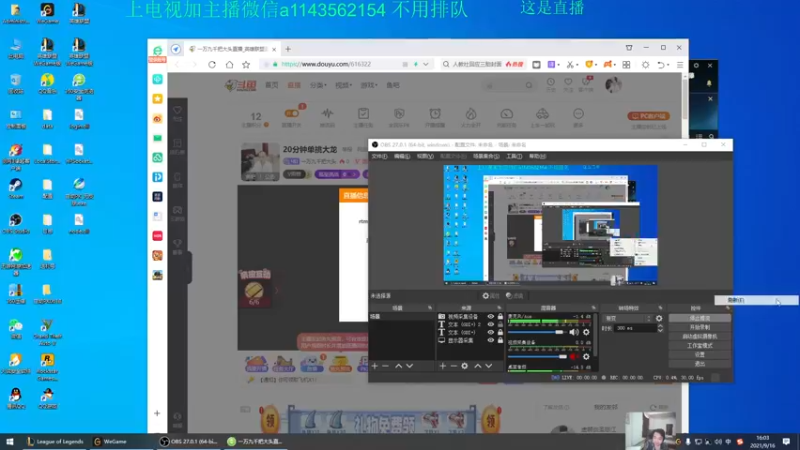This screenshot has height=450, width=800.
Task: Open the 工具 (Tools) menu in OBS
Action: pyautogui.click(x=514, y=156)
